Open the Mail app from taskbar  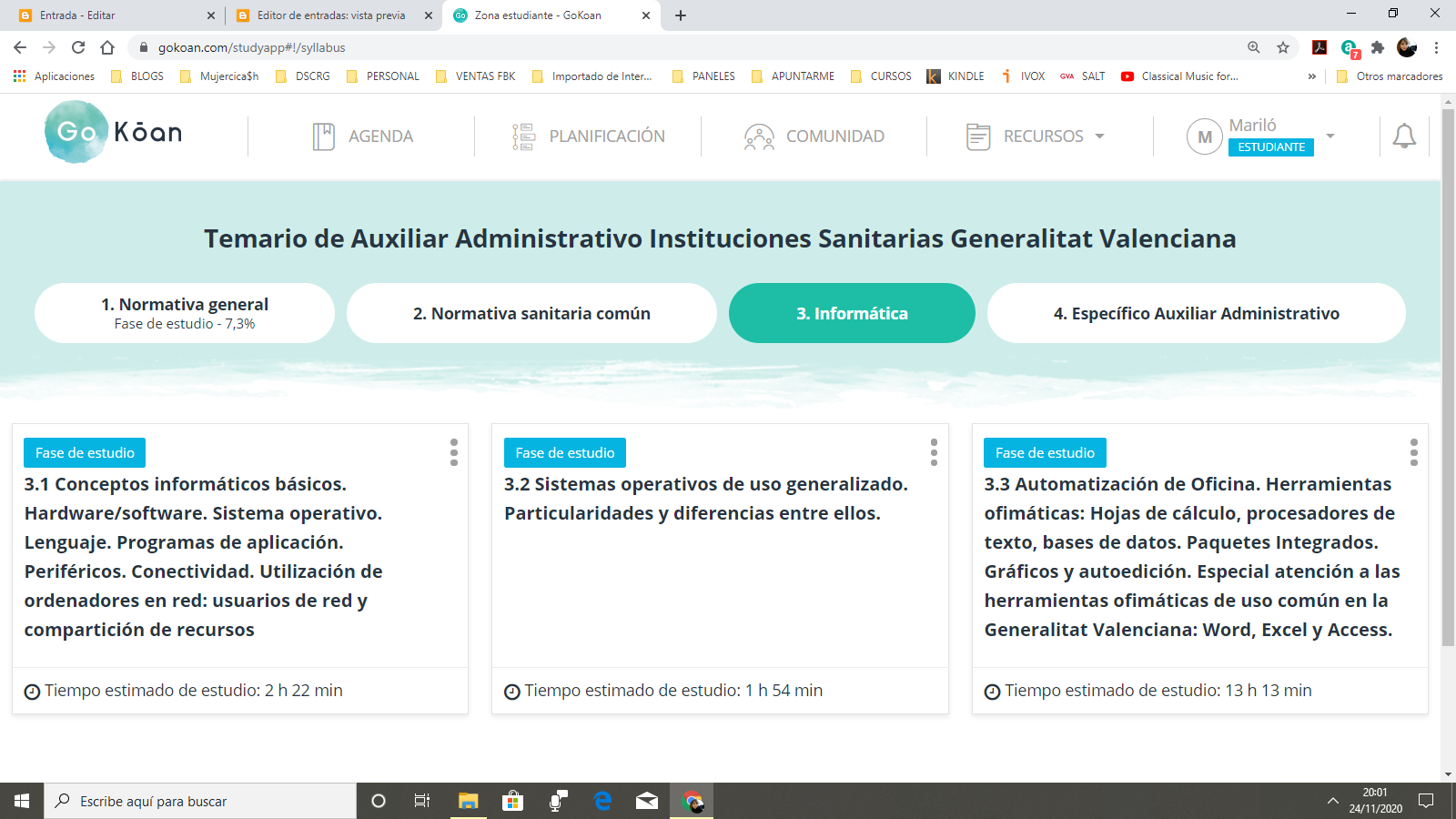coord(647,801)
